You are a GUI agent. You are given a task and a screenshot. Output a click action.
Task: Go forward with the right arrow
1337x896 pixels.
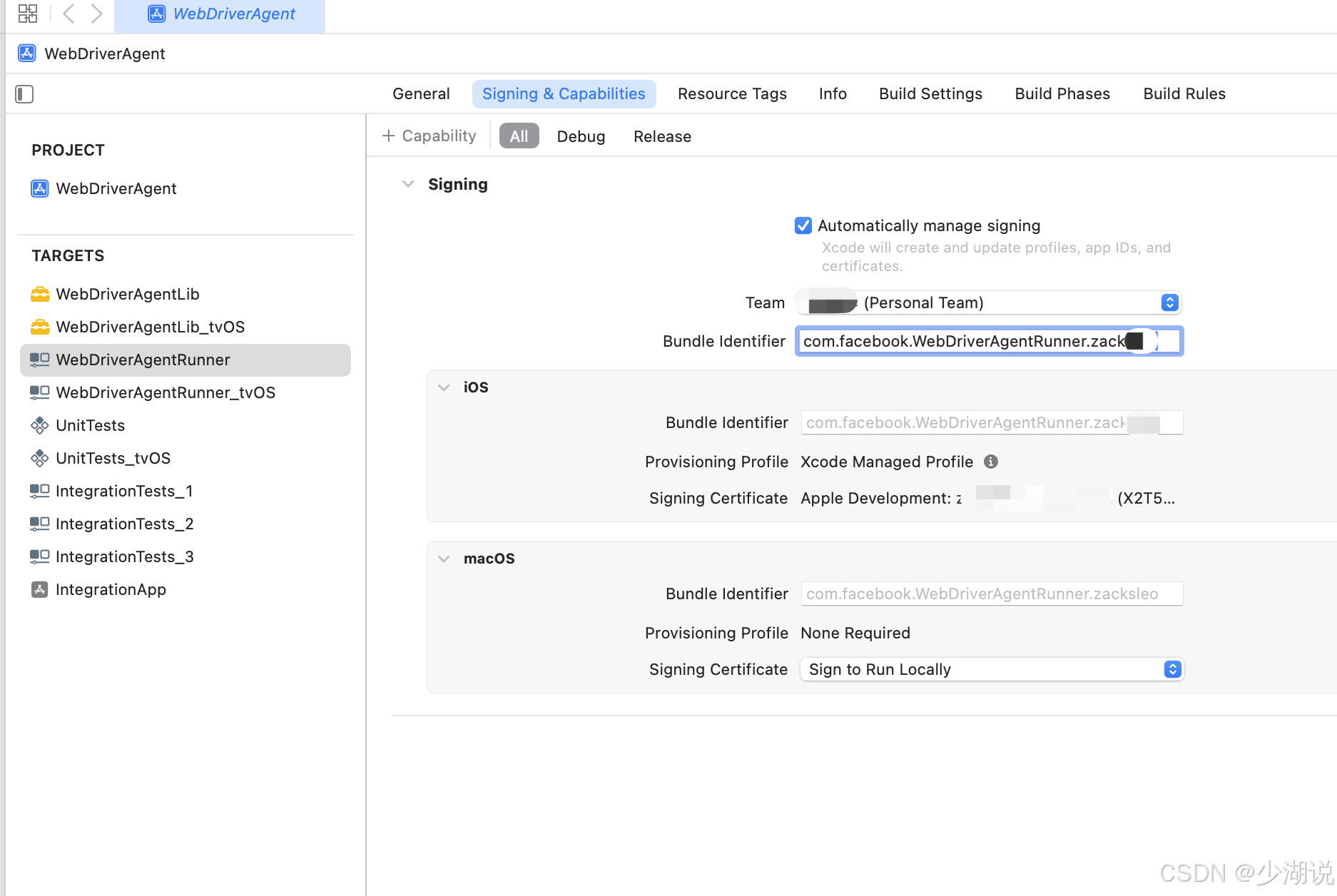point(96,14)
